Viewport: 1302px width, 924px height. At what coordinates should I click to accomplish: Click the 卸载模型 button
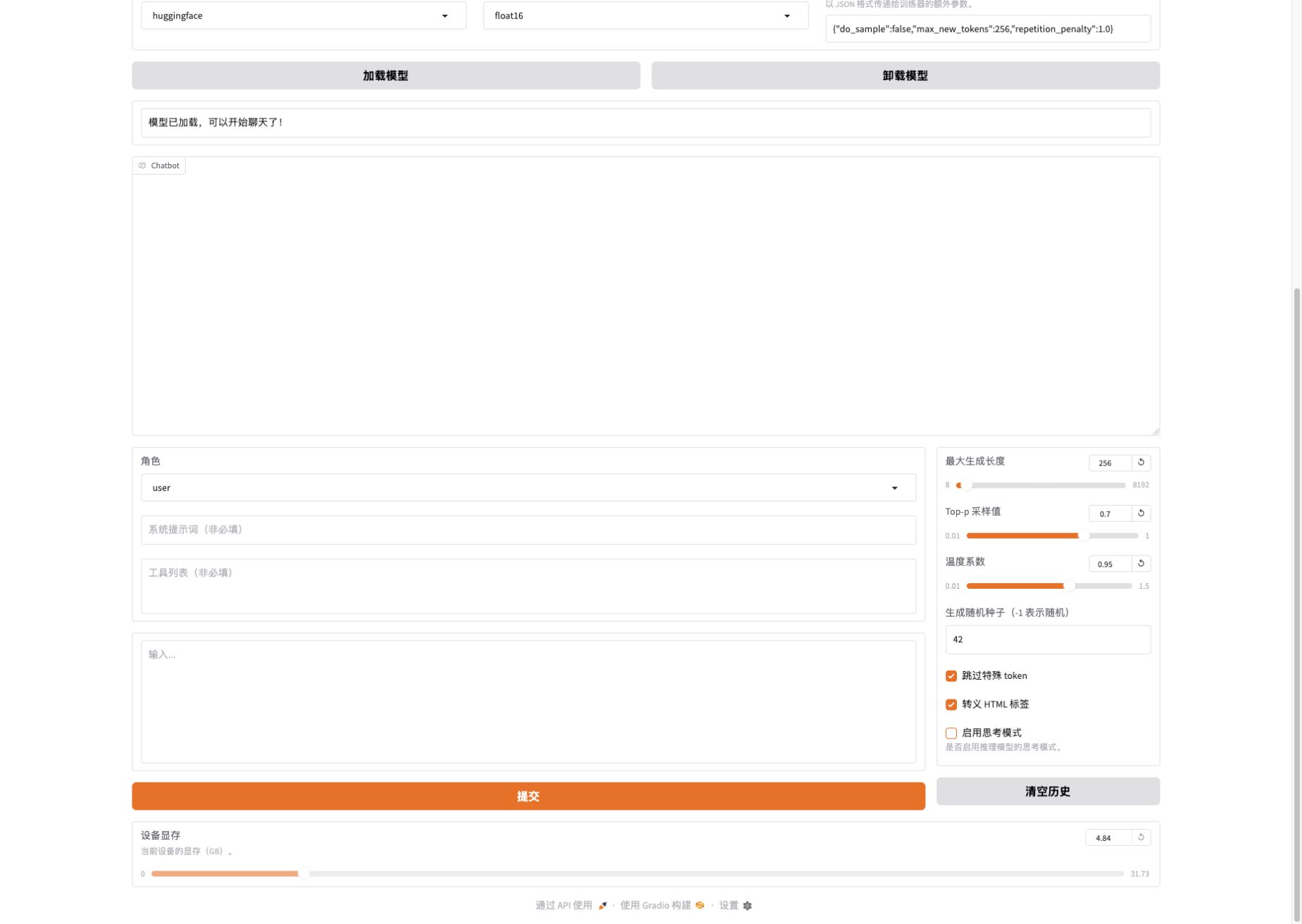tap(906, 75)
